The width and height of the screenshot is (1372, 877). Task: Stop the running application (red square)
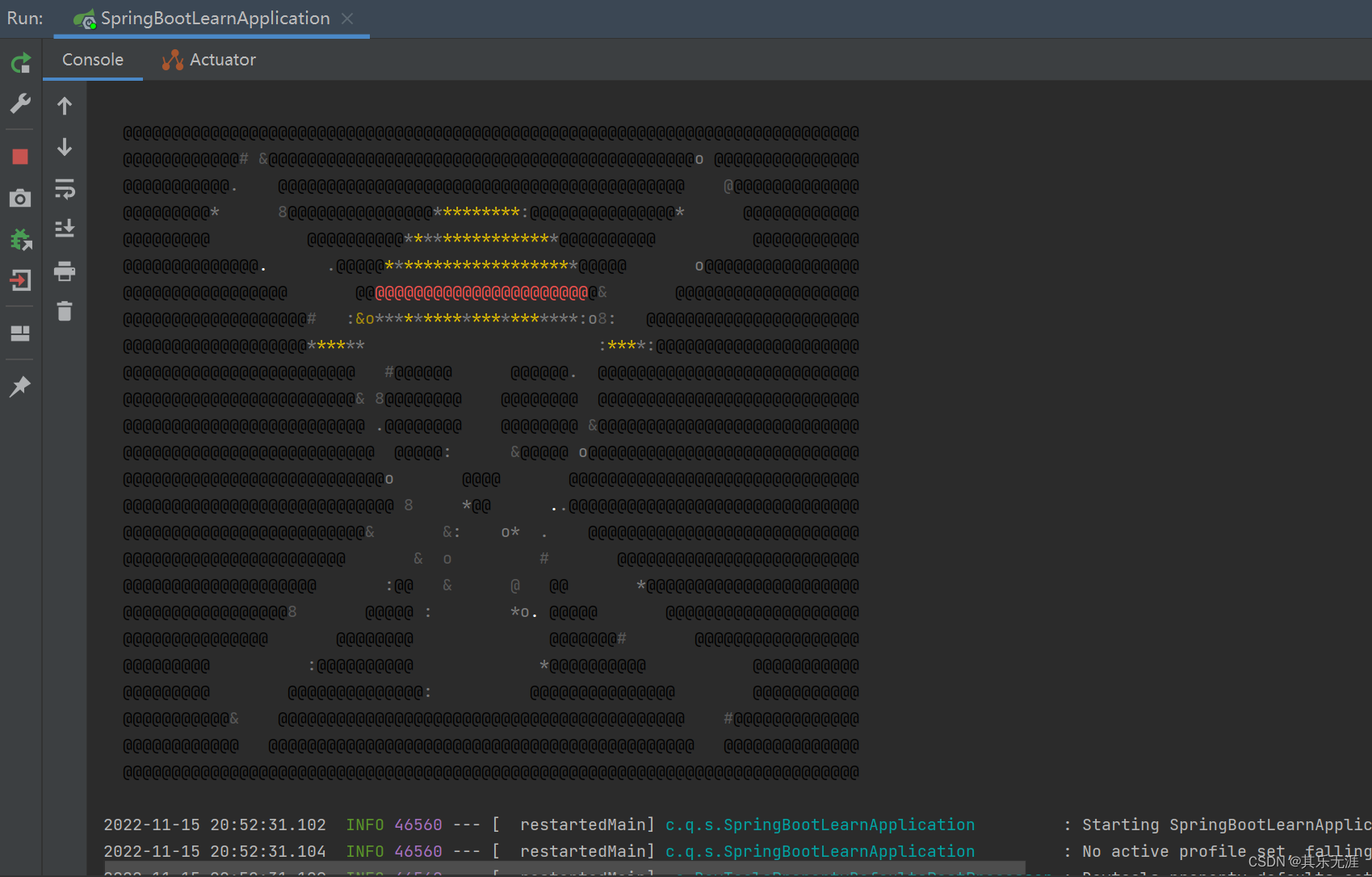(20, 157)
